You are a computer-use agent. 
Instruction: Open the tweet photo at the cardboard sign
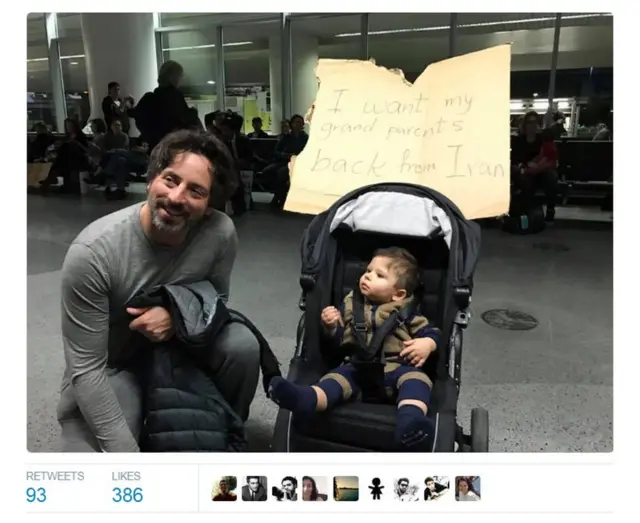click(x=400, y=131)
